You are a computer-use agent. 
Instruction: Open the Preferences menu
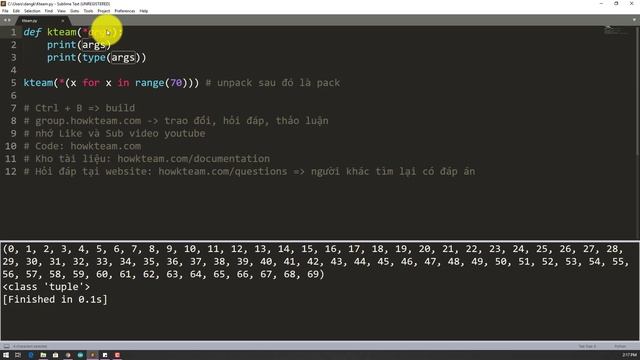[x=124, y=11]
